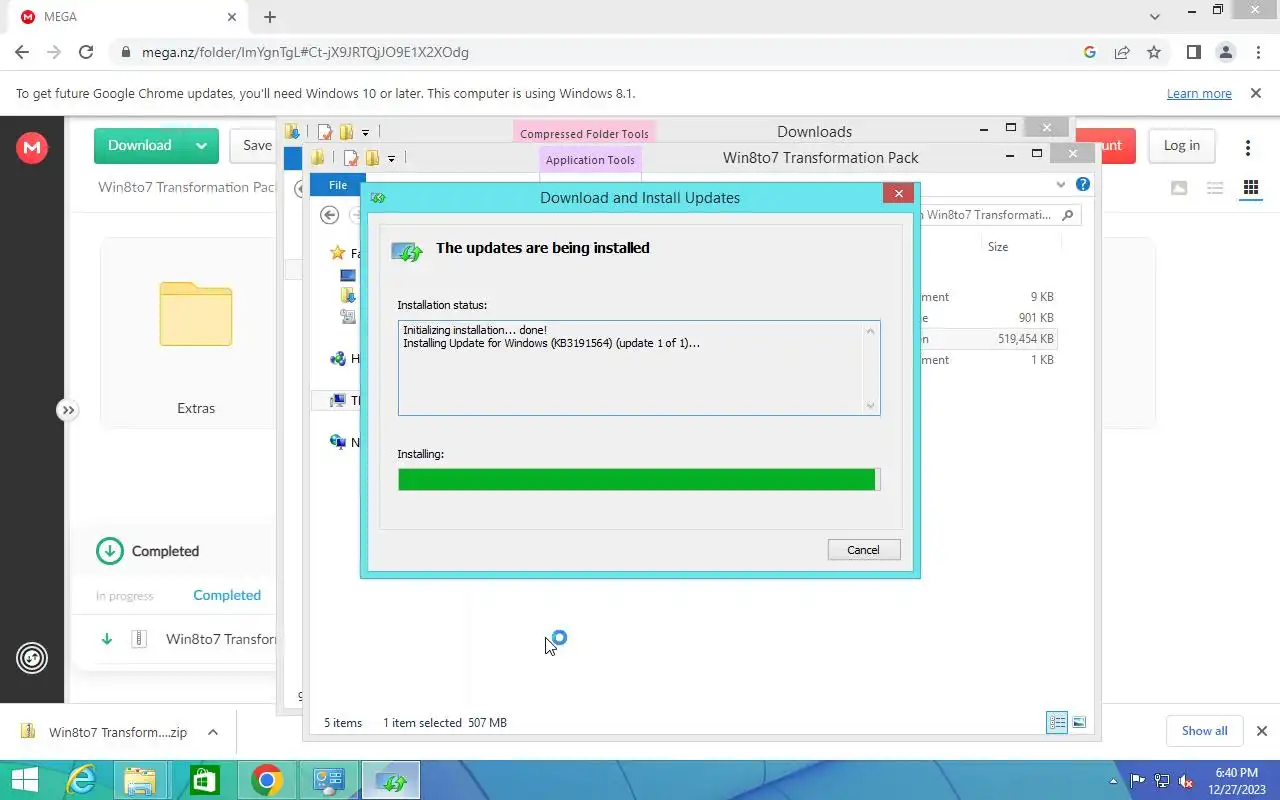Open menu for downloaded Win8to7 zip

coord(213,732)
